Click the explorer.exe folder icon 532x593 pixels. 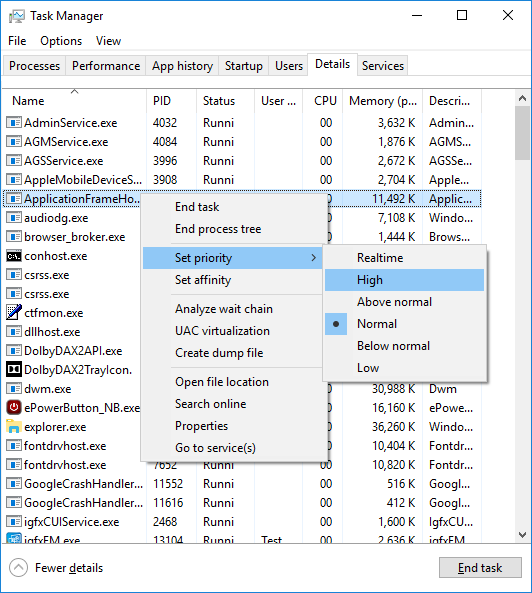(14, 427)
